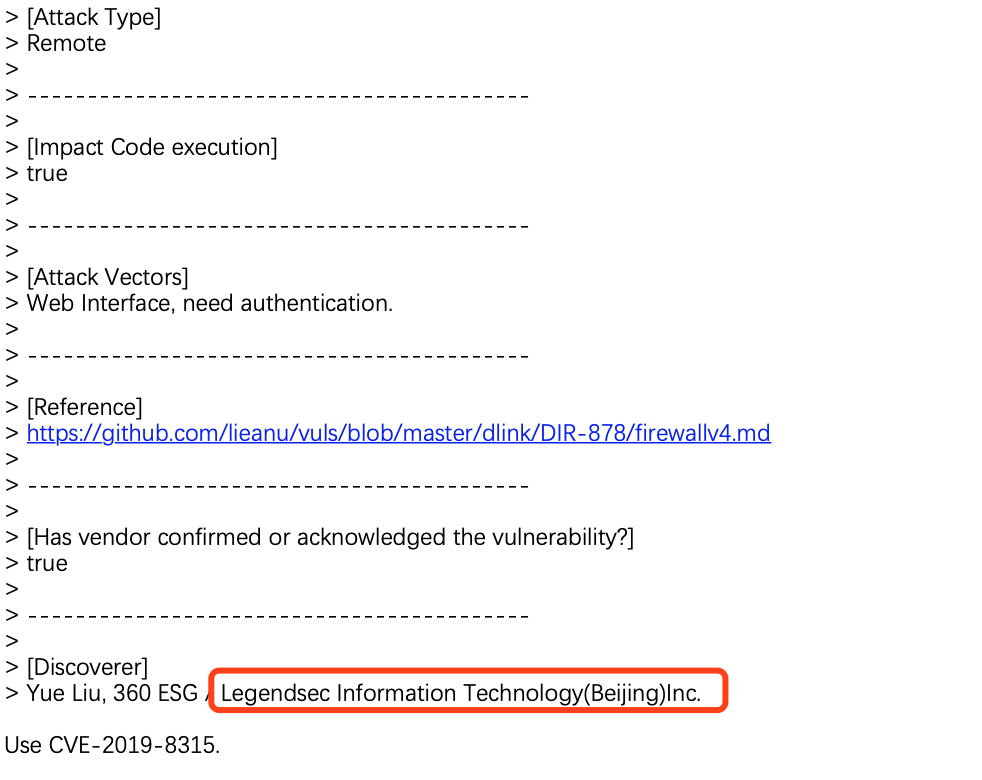982x780 pixels.
Task: Click the dashed separator below the github link
Action: click(x=278, y=486)
